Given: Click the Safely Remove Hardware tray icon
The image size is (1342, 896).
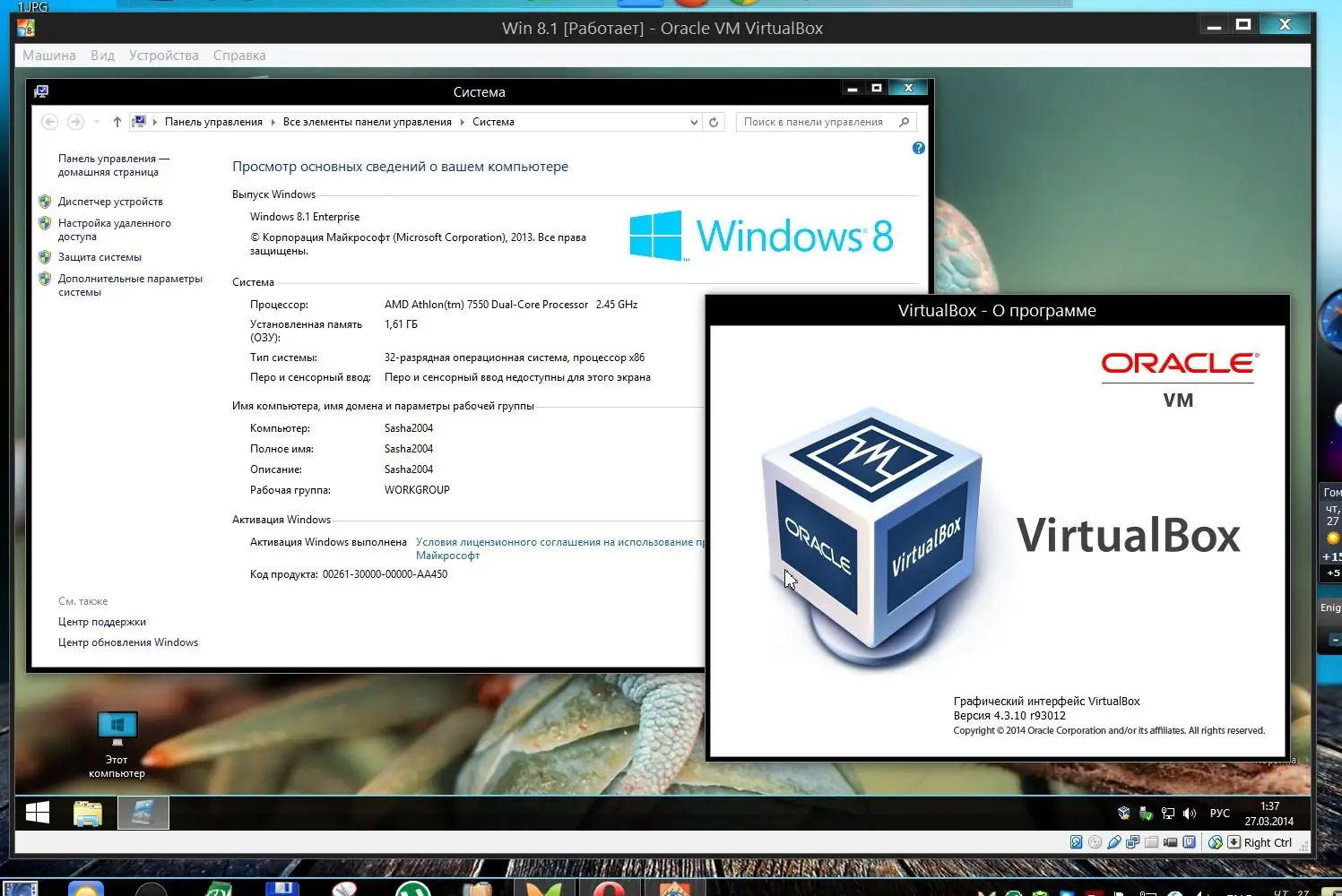Looking at the screenshot, I should pyautogui.click(x=1146, y=814).
